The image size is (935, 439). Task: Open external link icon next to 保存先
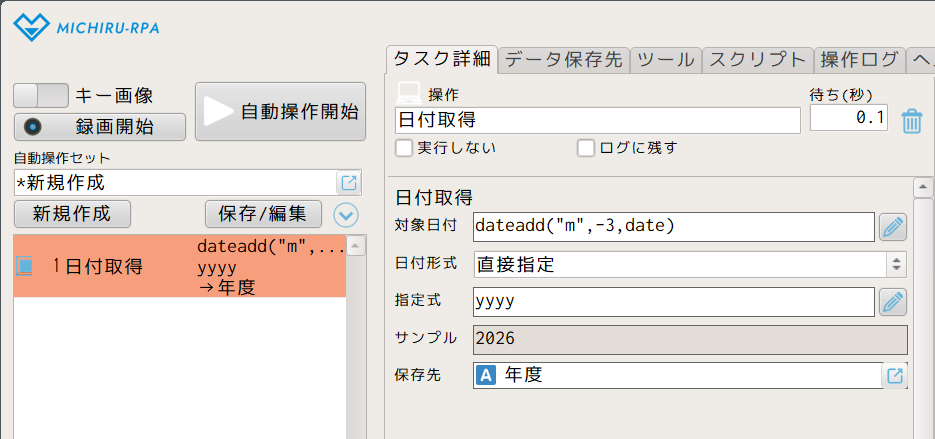coord(895,376)
